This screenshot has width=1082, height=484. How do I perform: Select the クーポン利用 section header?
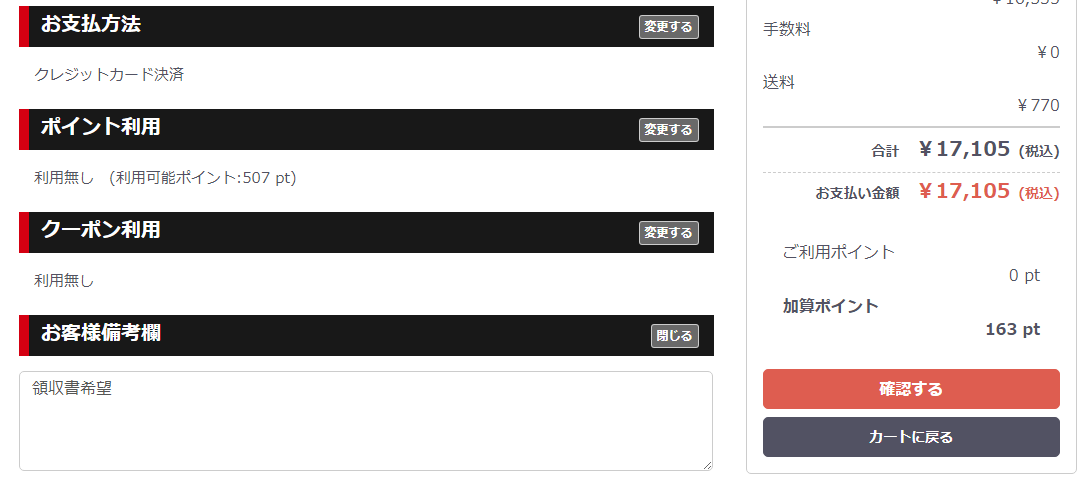pos(366,232)
